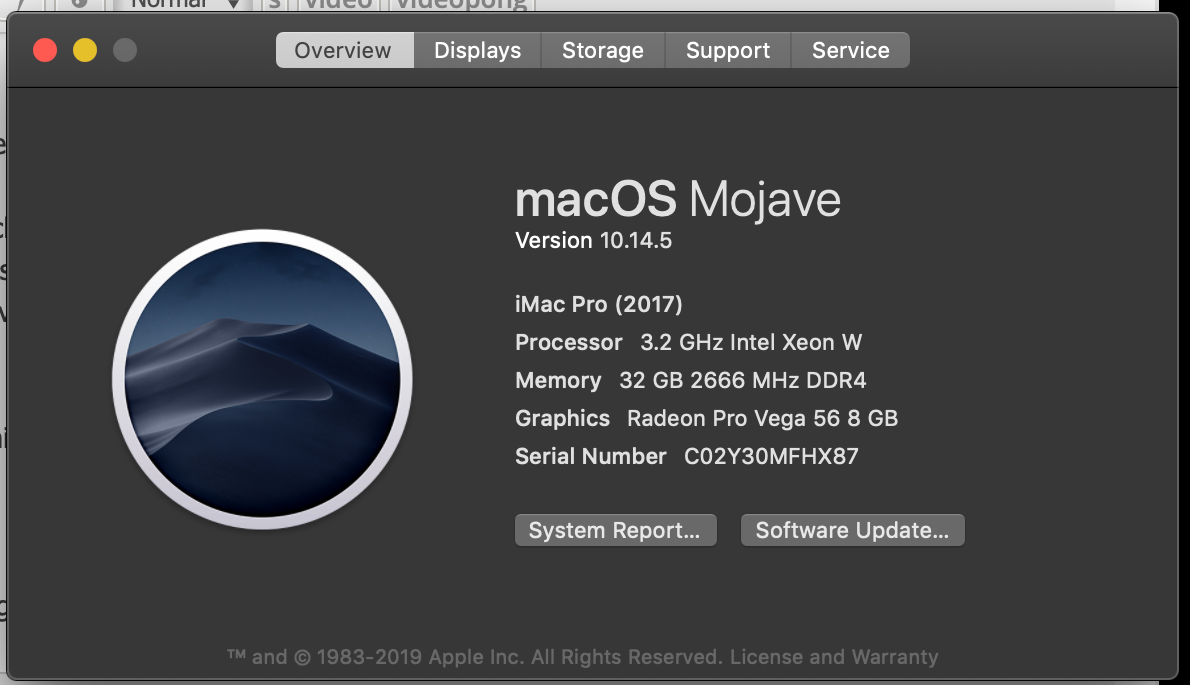Switch to the Overview tab

pyautogui.click(x=343, y=50)
